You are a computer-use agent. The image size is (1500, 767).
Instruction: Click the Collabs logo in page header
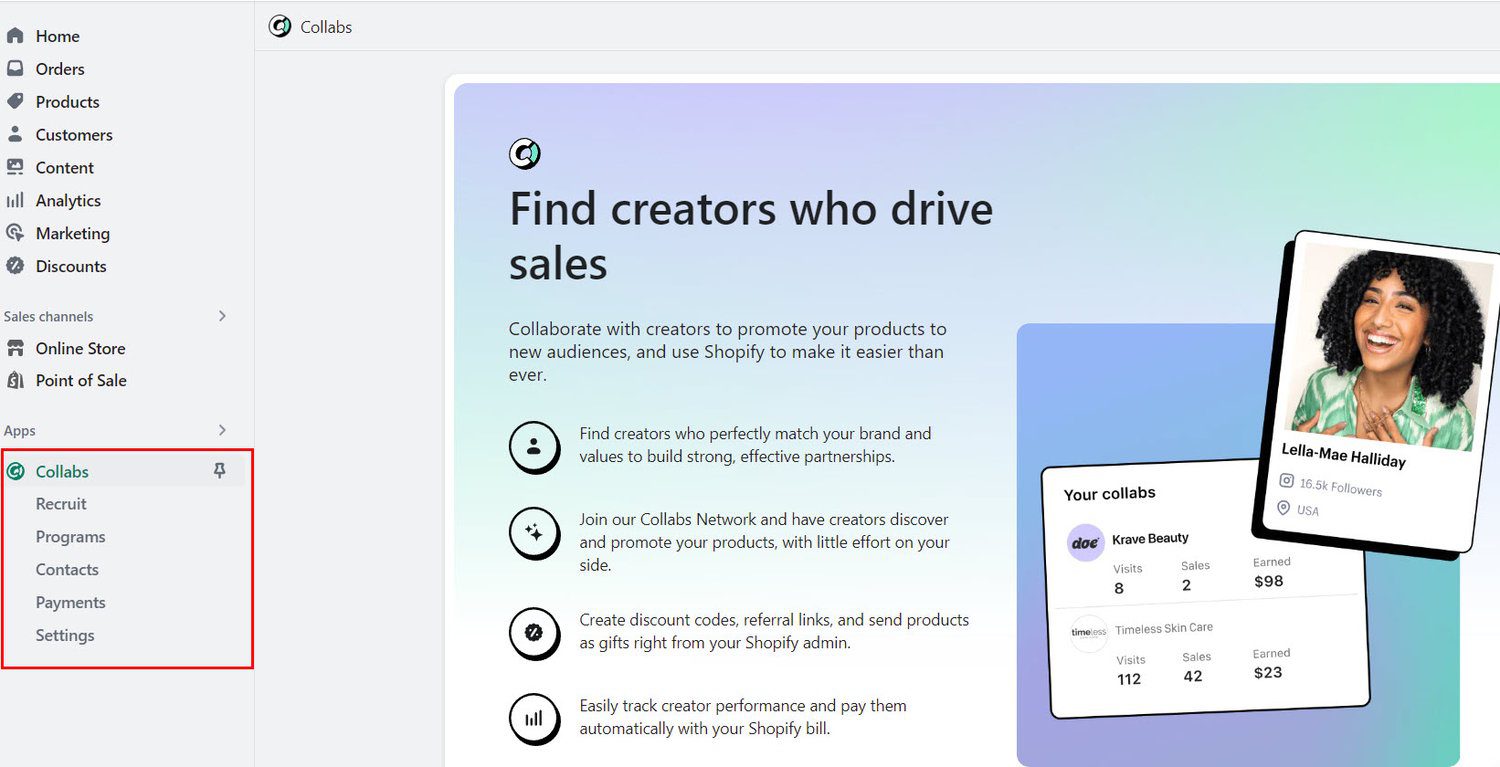click(280, 27)
